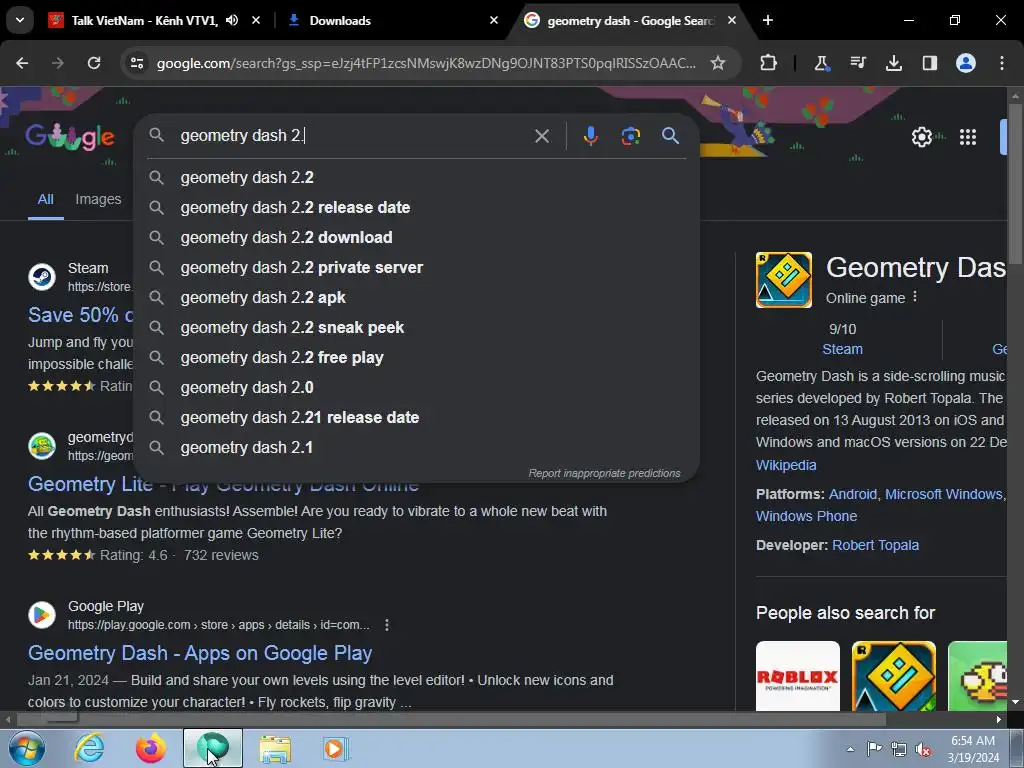The image size is (1024, 768).
Task: Bookmark this page with the star icon
Action: click(718, 63)
